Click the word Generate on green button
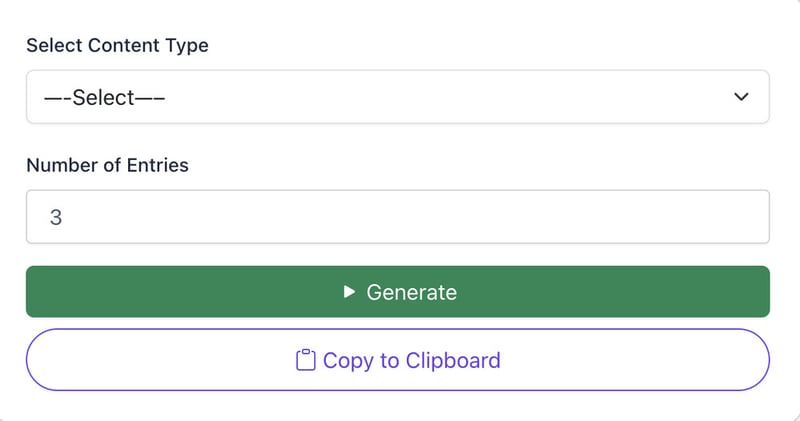Image resolution: width=800 pixels, height=421 pixels. point(411,292)
